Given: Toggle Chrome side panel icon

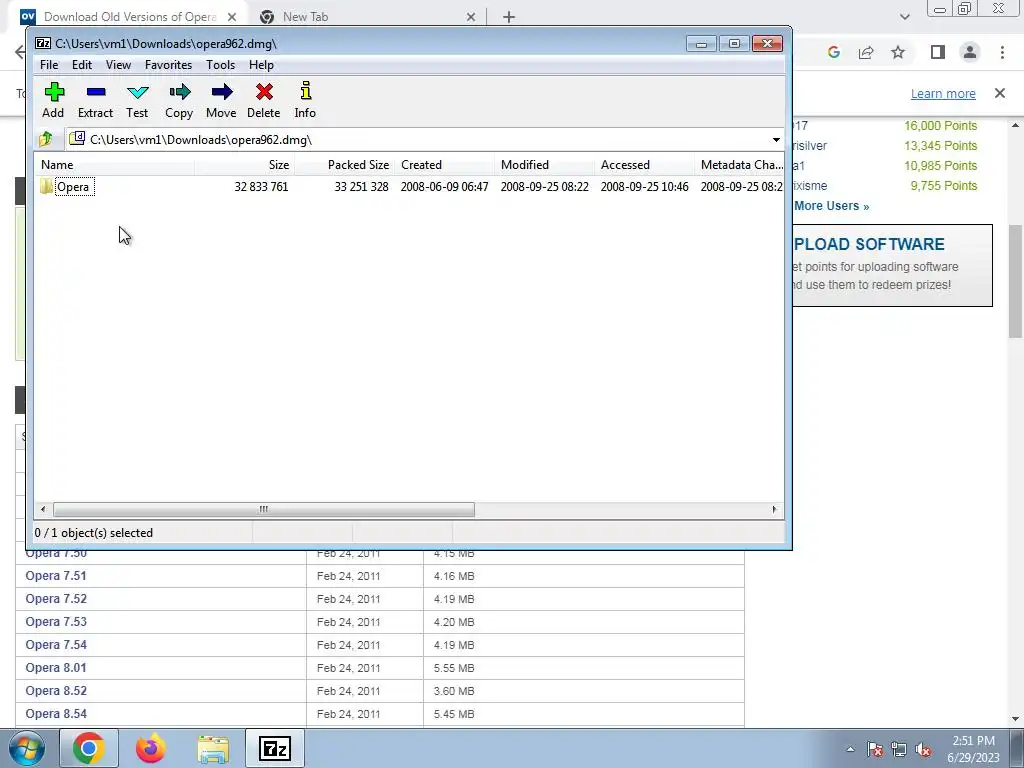Looking at the screenshot, I should (x=938, y=52).
